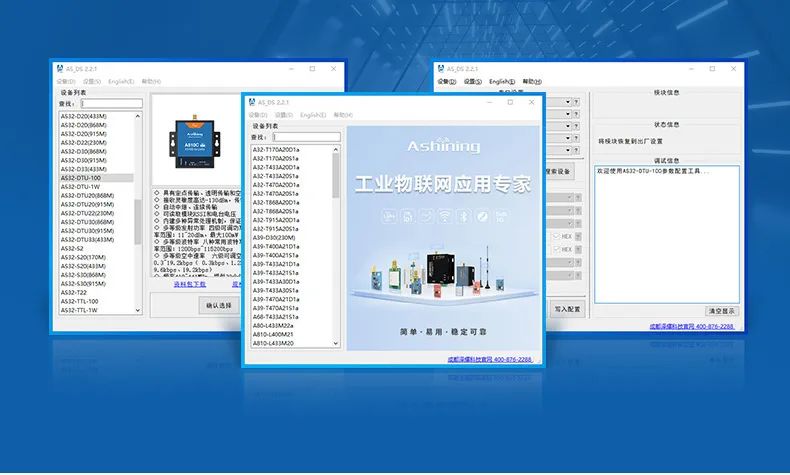Screen dimensions: 790x475
Task: Click the 调试信息 debug text area in the right window
Action: [x=667, y=234]
